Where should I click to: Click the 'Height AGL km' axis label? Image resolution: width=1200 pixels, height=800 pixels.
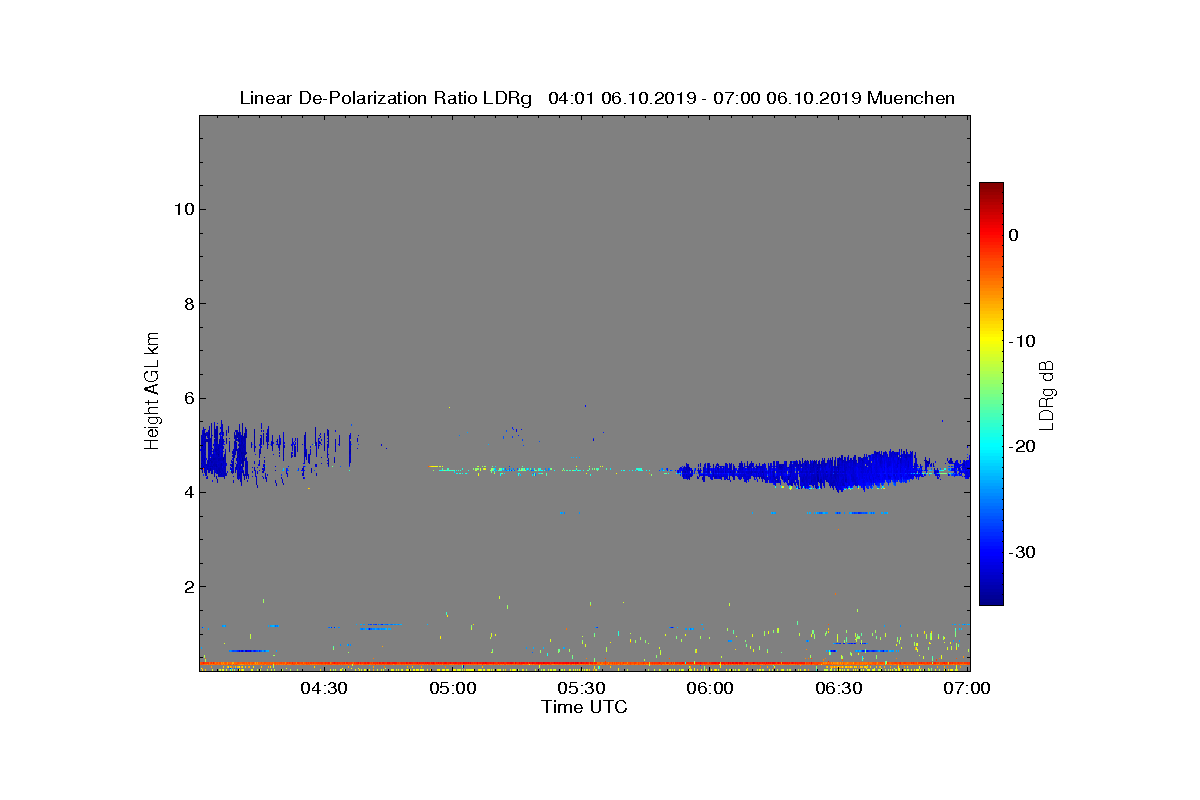tap(152, 392)
